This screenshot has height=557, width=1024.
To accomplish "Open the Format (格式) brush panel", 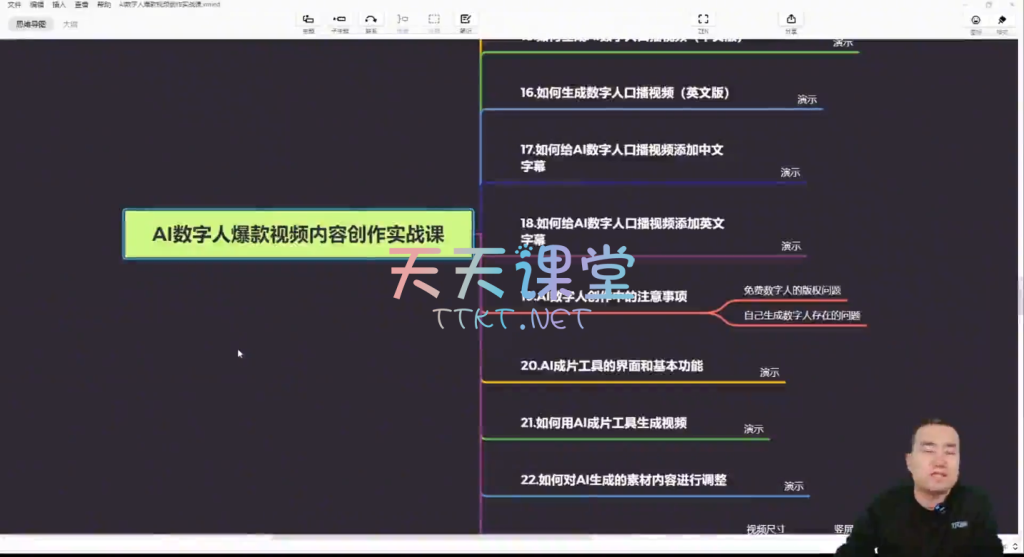I will tap(1002, 21).
